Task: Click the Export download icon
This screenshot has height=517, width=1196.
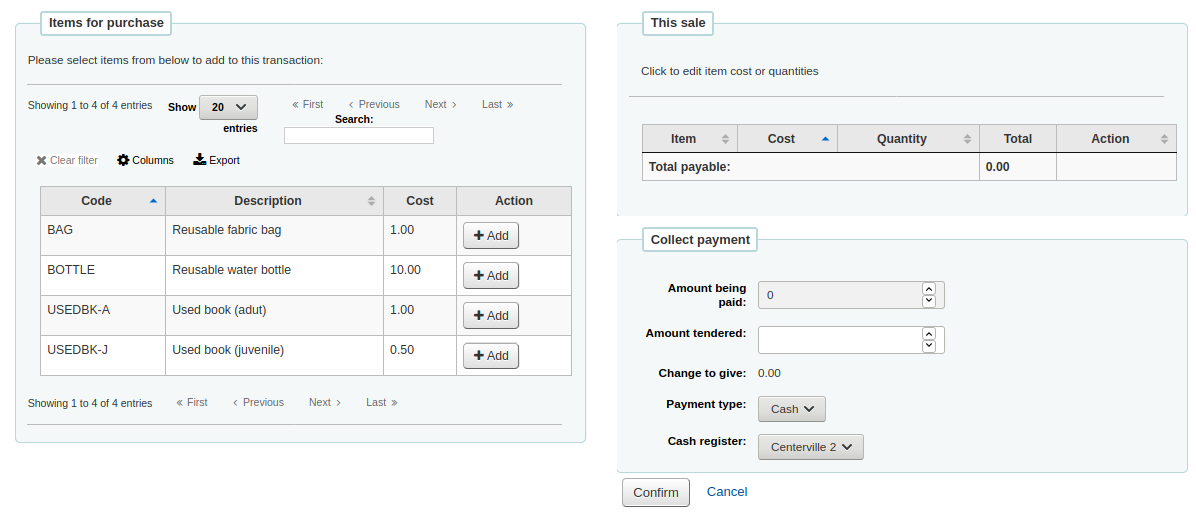Action: click(x=200, y=159)
